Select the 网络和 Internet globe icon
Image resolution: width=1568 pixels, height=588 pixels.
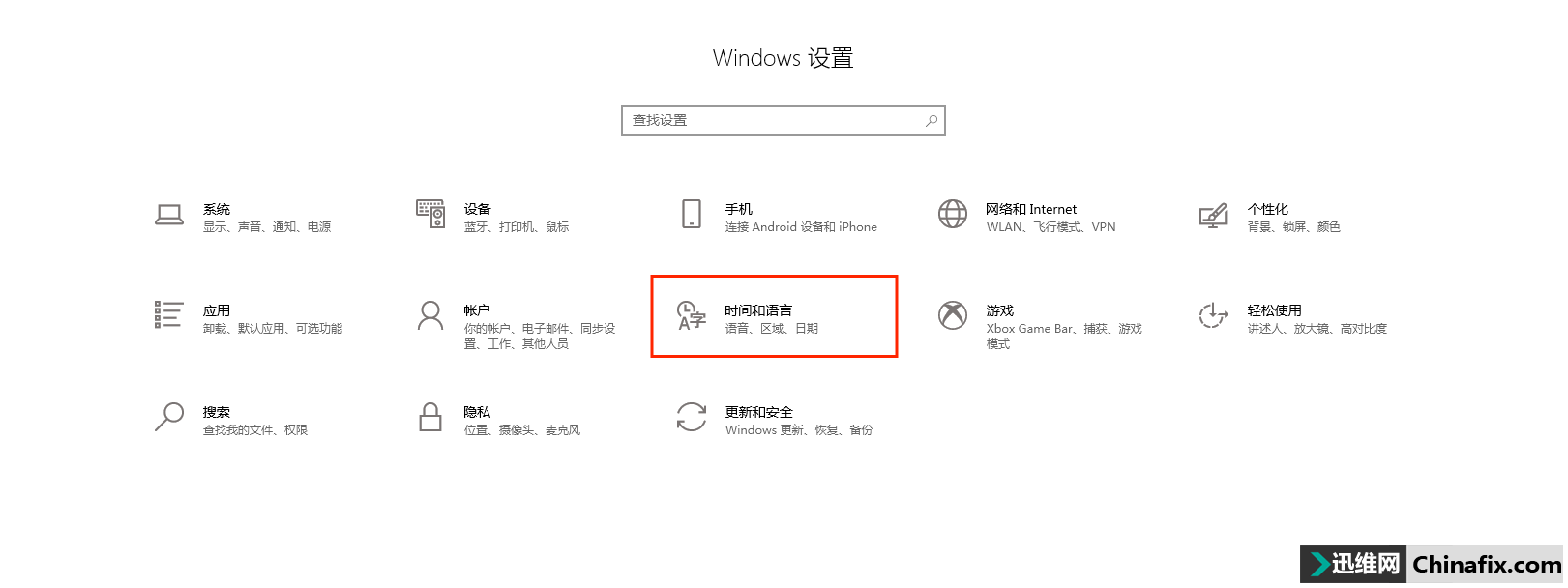point(953,214)
